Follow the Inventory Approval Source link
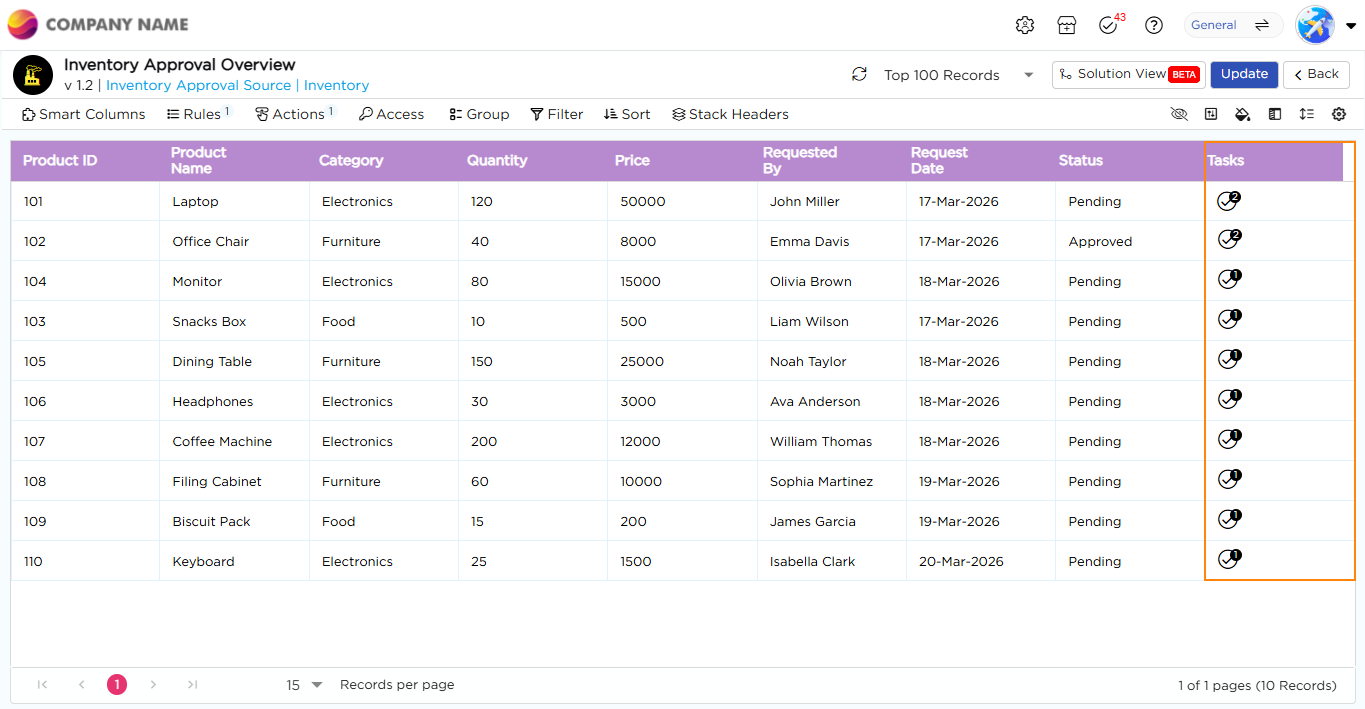Image resolution: width=1365 pixels, height=709 pixels. pyautogui.click(x=198, y=86)
